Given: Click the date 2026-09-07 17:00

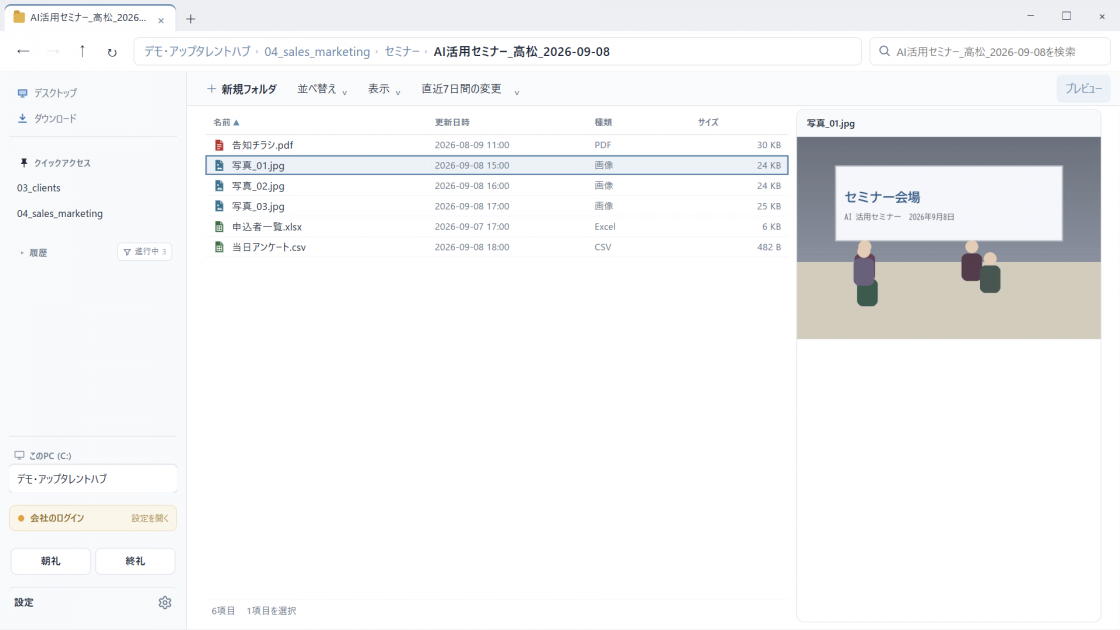Looking at the screenshot, I should [471, 226].
